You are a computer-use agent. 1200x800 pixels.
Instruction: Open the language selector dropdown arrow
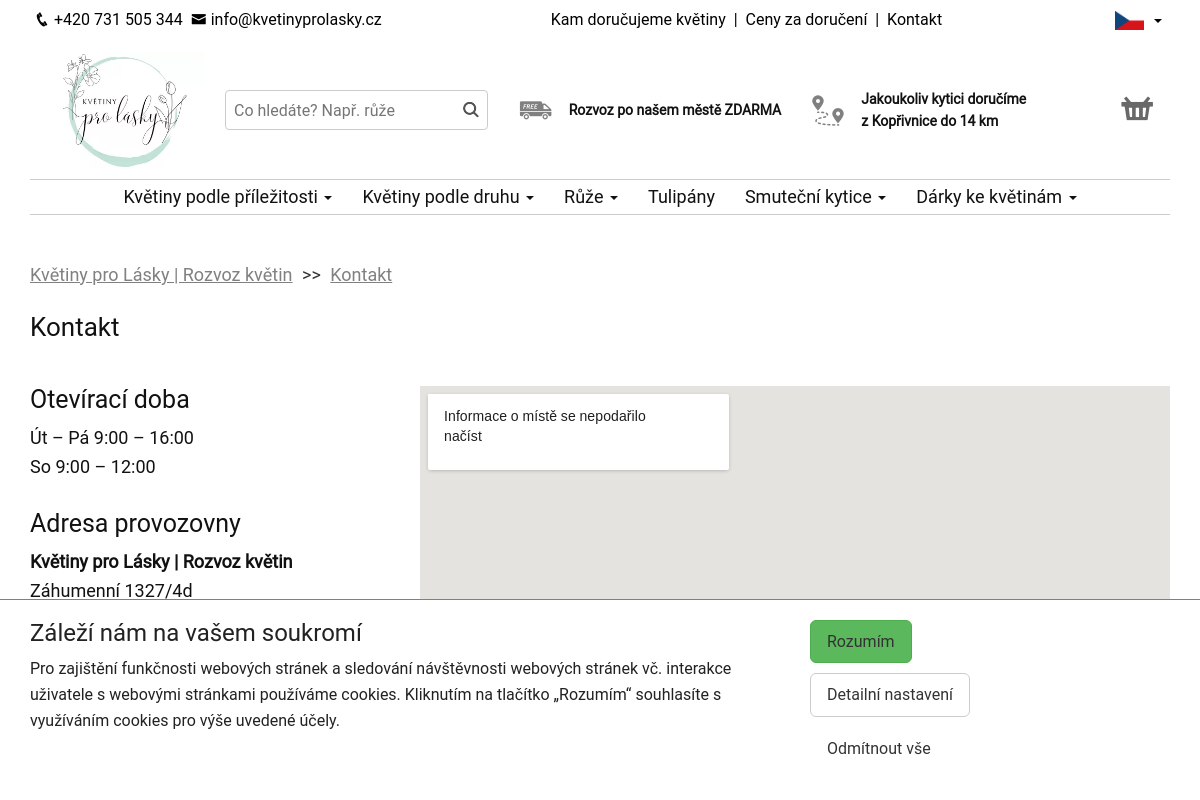1158,21
